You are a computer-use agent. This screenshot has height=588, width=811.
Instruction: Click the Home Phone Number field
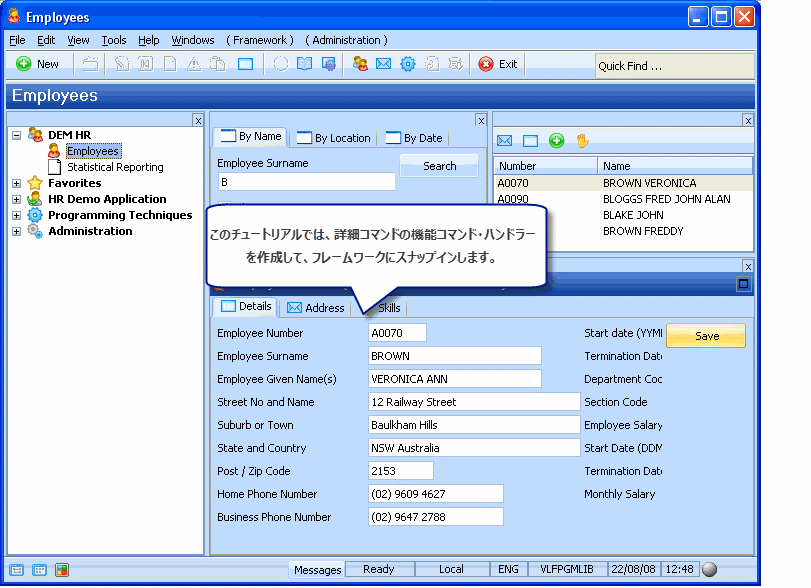click(435, 494)
